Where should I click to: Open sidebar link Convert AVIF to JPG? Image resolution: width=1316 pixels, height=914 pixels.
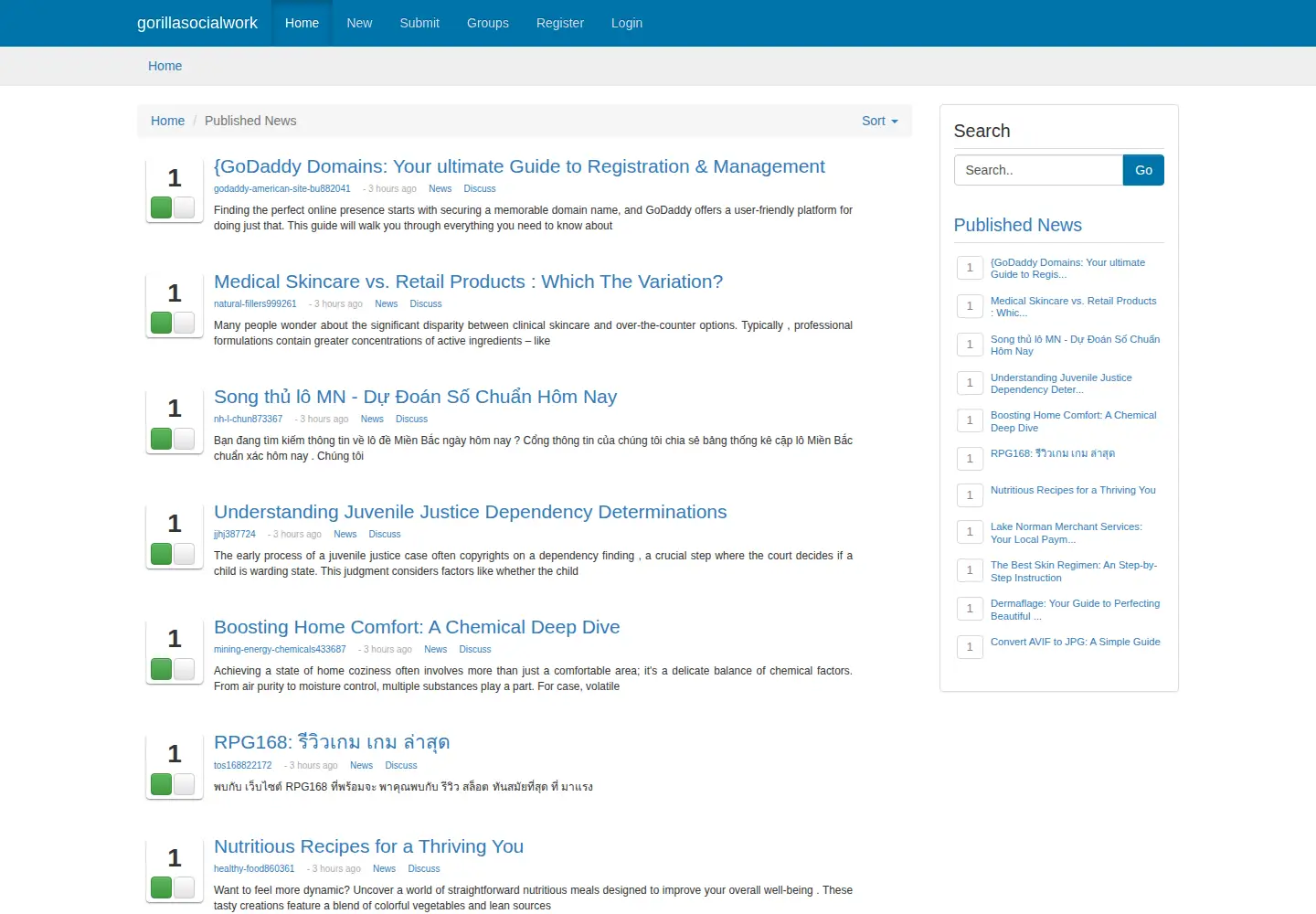click(1076, 642)
